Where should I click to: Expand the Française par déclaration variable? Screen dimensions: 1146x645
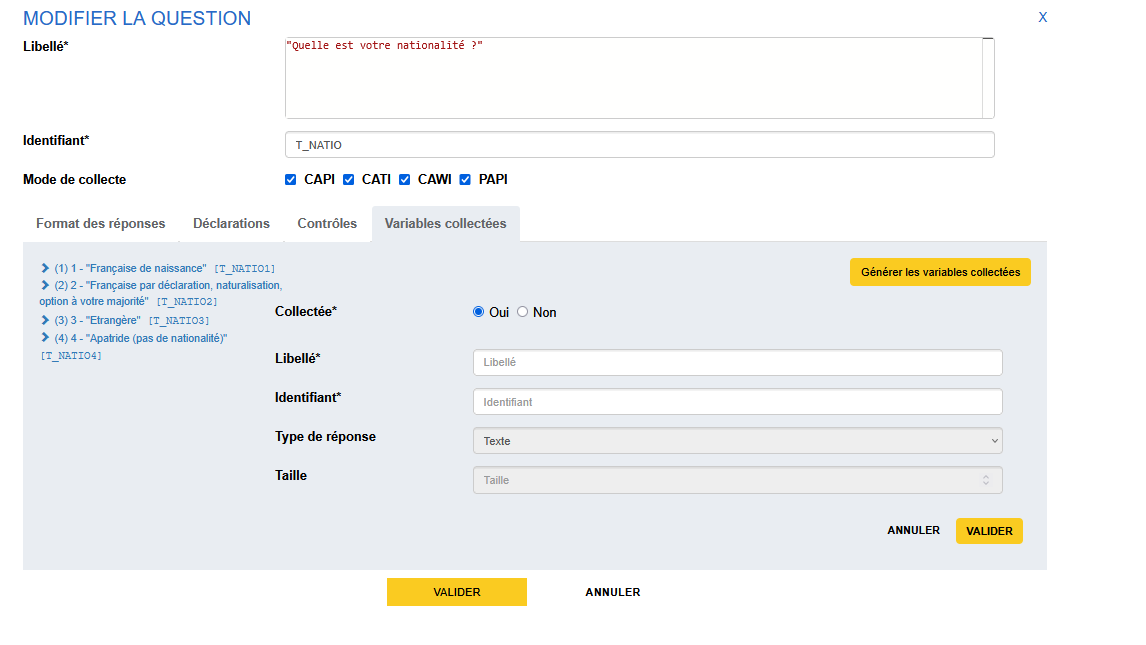(46, 285)
